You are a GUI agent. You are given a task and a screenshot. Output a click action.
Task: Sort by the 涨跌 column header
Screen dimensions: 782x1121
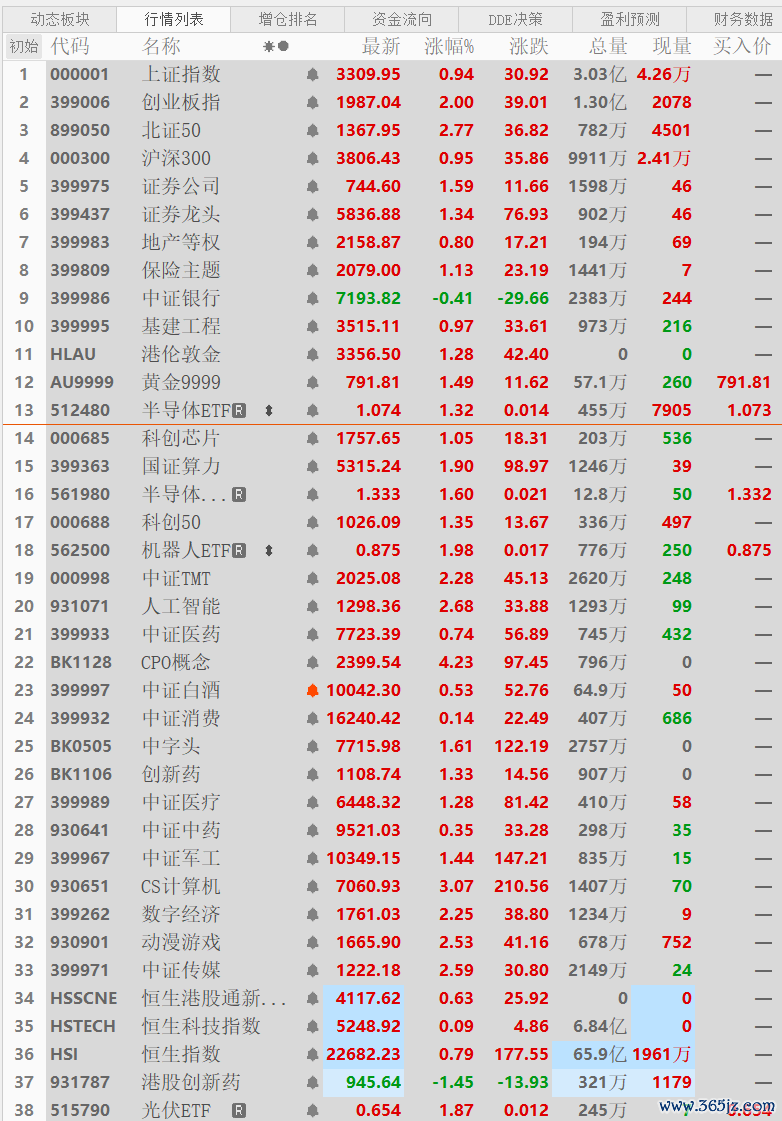click(x=529, y=46)
